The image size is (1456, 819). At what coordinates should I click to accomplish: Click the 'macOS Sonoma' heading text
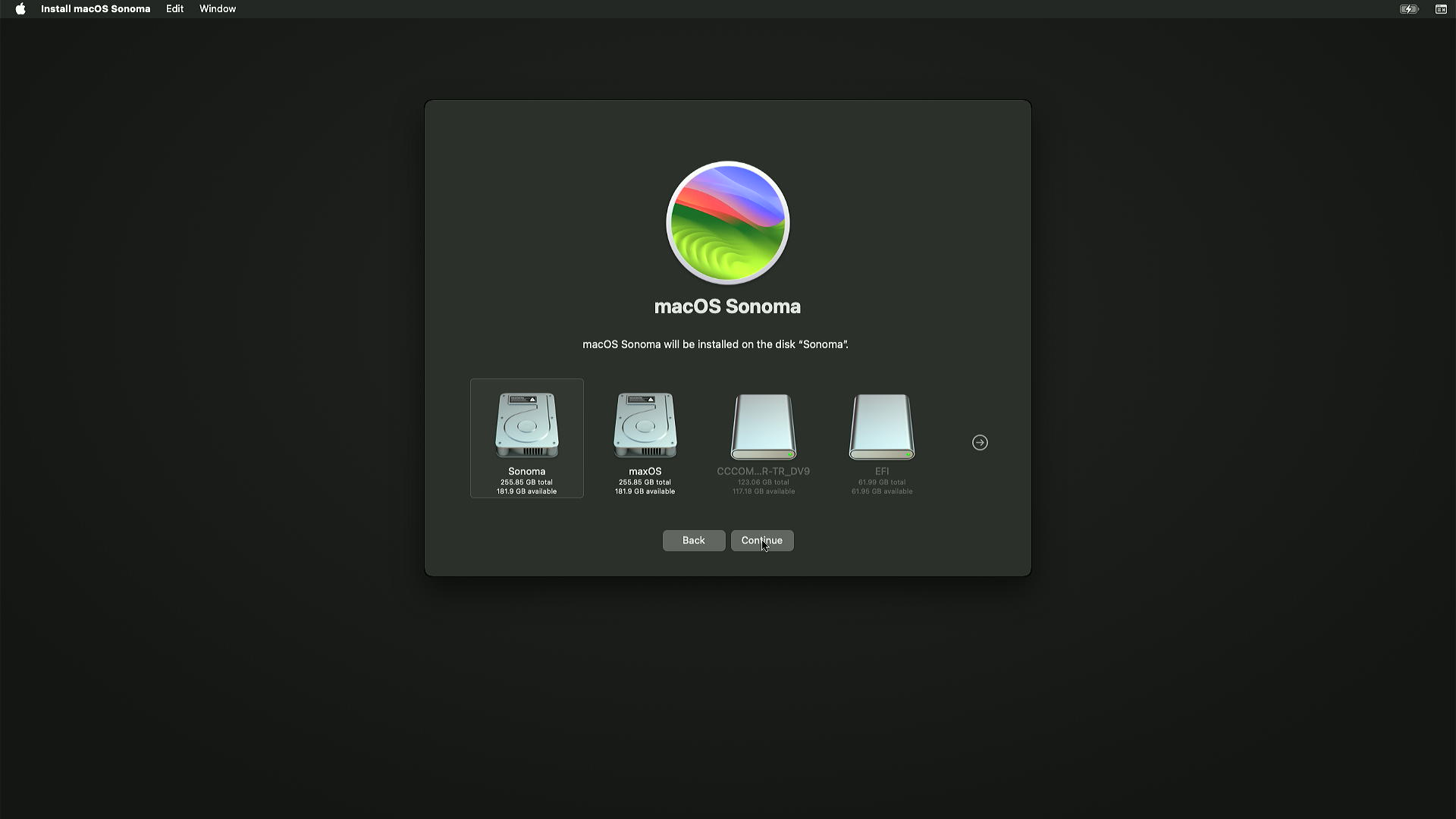[727, 306]
